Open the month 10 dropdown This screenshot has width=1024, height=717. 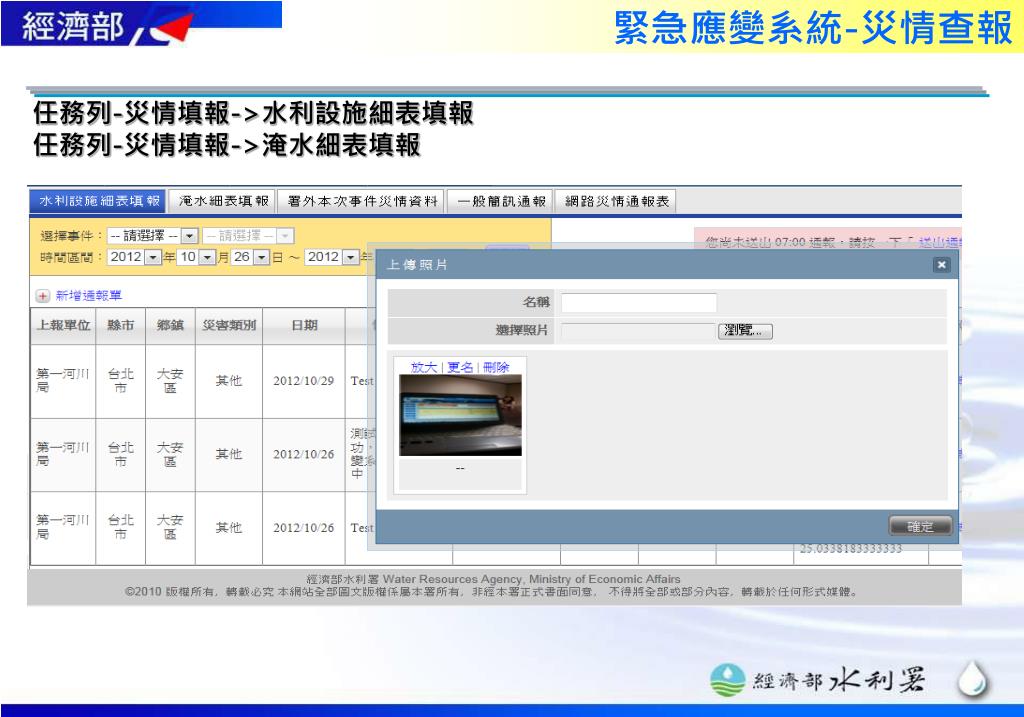pyautogui.click(x=207, y=257)
